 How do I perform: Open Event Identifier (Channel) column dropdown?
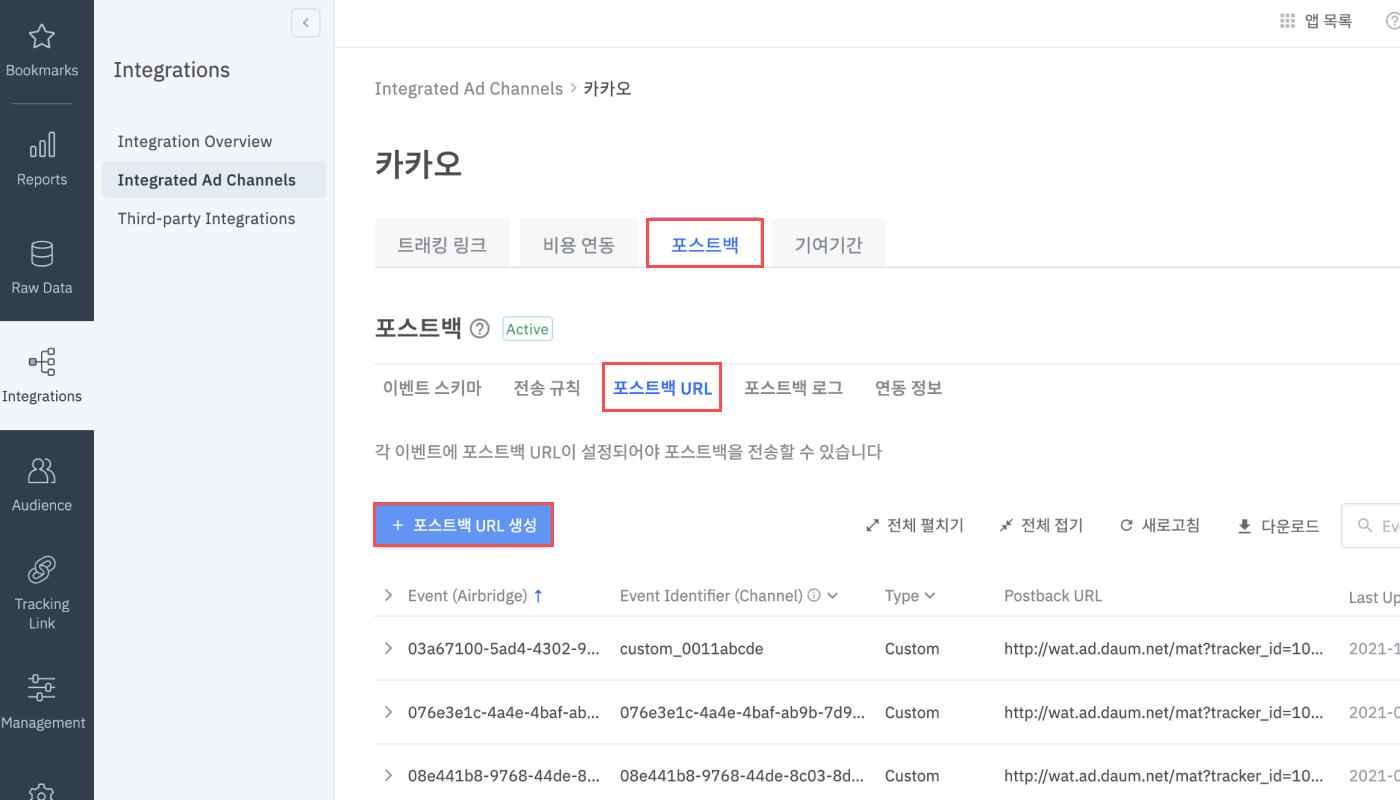(833, 595)
